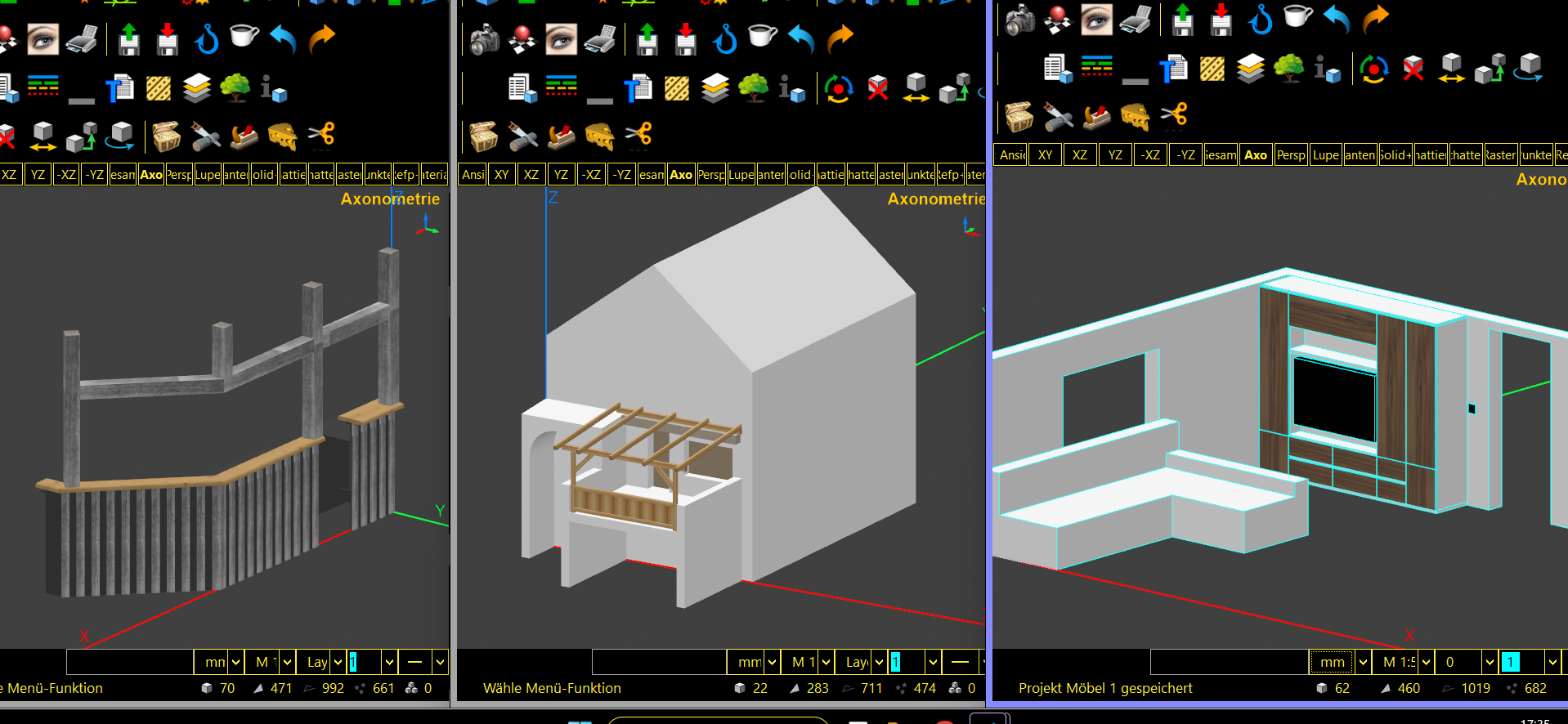Viewport: 1568px width, 724px height.
Task: Click the camera icon in the middle window
Action: 484,38
